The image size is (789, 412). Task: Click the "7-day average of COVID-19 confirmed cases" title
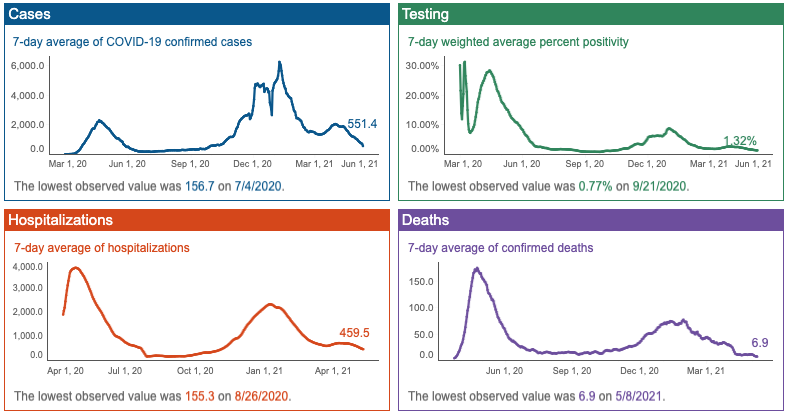[x=133, y=42]
